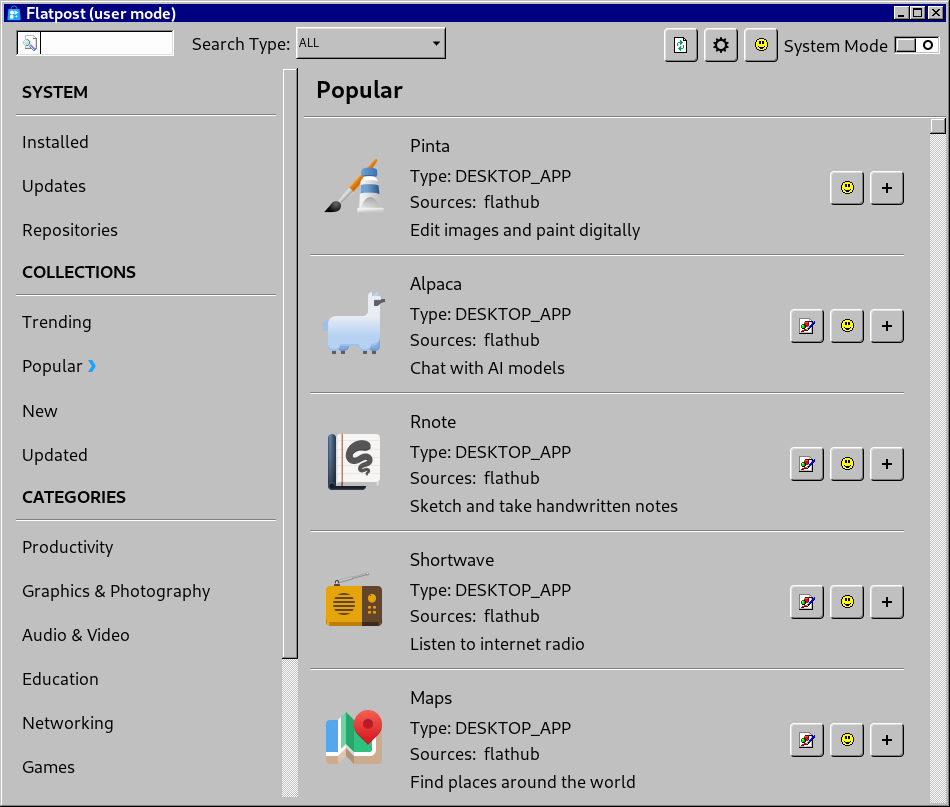Open the Audio & Video category
This screenshot has height=807, width=950.
click(76, 635)
